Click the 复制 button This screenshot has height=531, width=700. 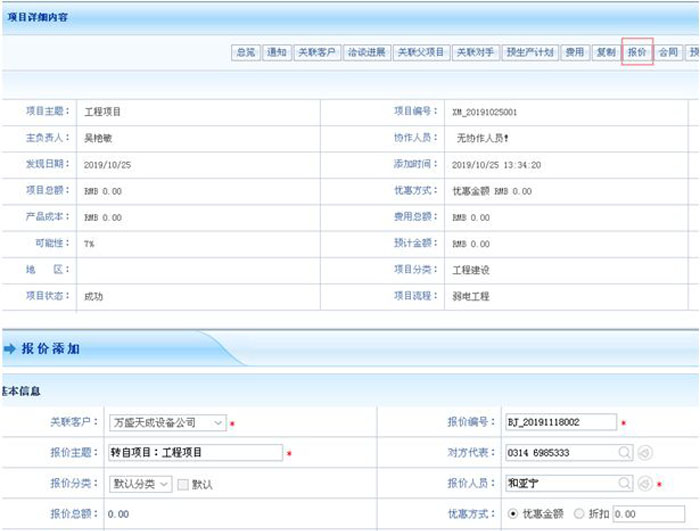click(x=605, y=52)
